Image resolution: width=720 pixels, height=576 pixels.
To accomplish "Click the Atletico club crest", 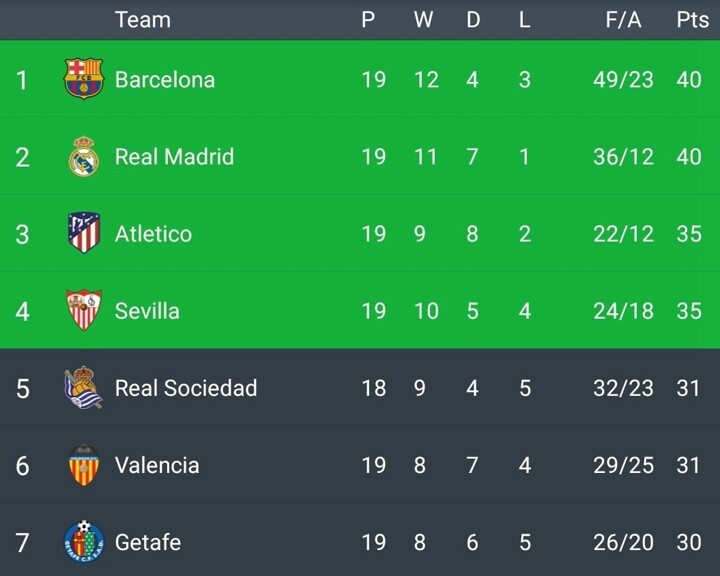I will tap(84, 234).
